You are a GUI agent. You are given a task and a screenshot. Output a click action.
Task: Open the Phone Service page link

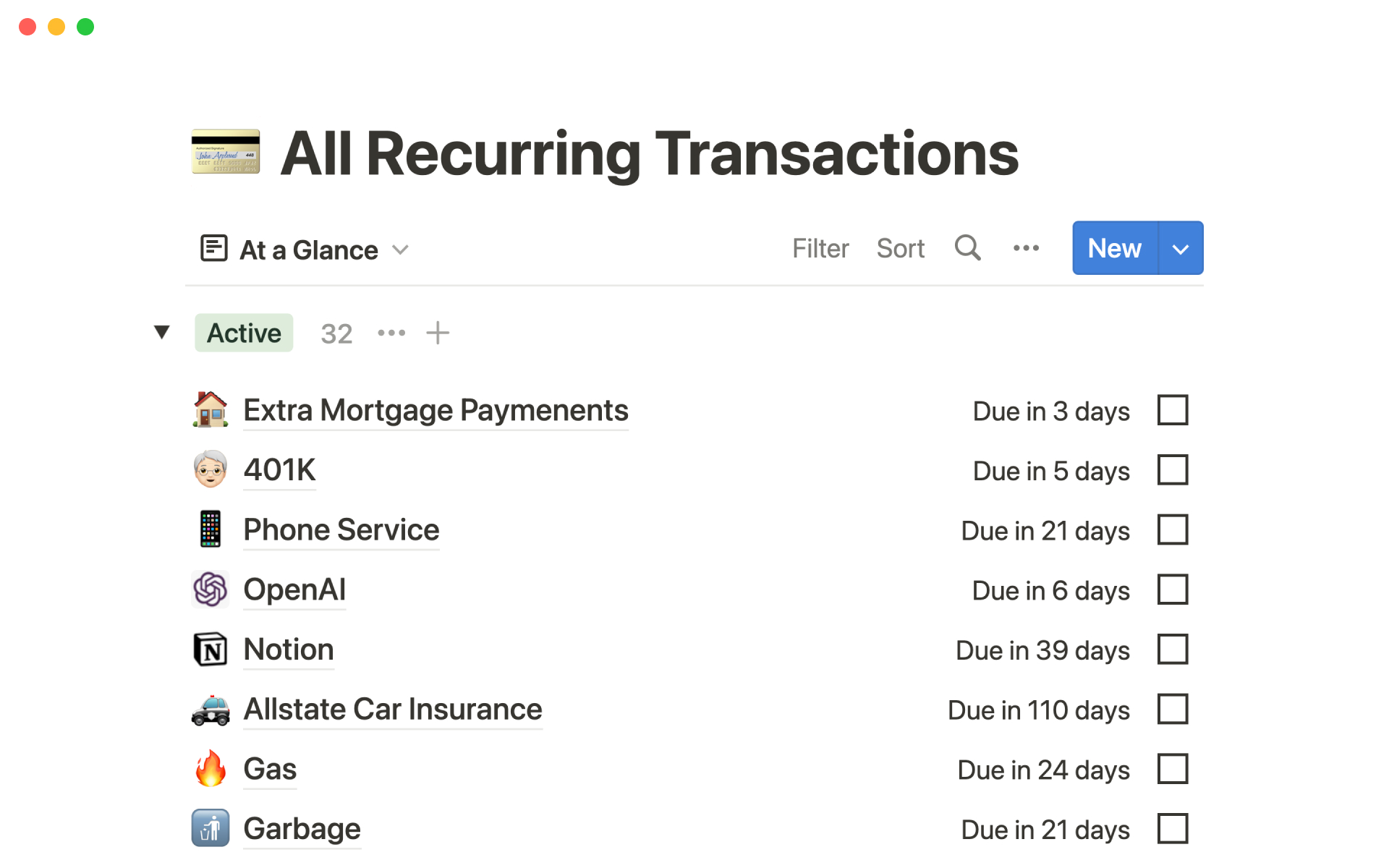(x=341, y=530)
